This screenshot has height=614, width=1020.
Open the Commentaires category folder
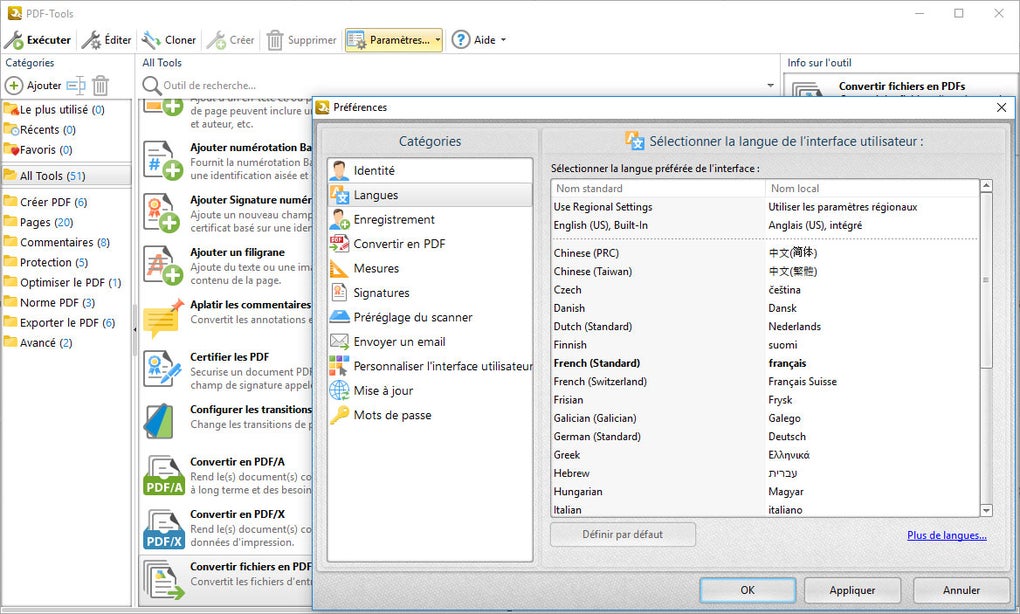(66, 243)
